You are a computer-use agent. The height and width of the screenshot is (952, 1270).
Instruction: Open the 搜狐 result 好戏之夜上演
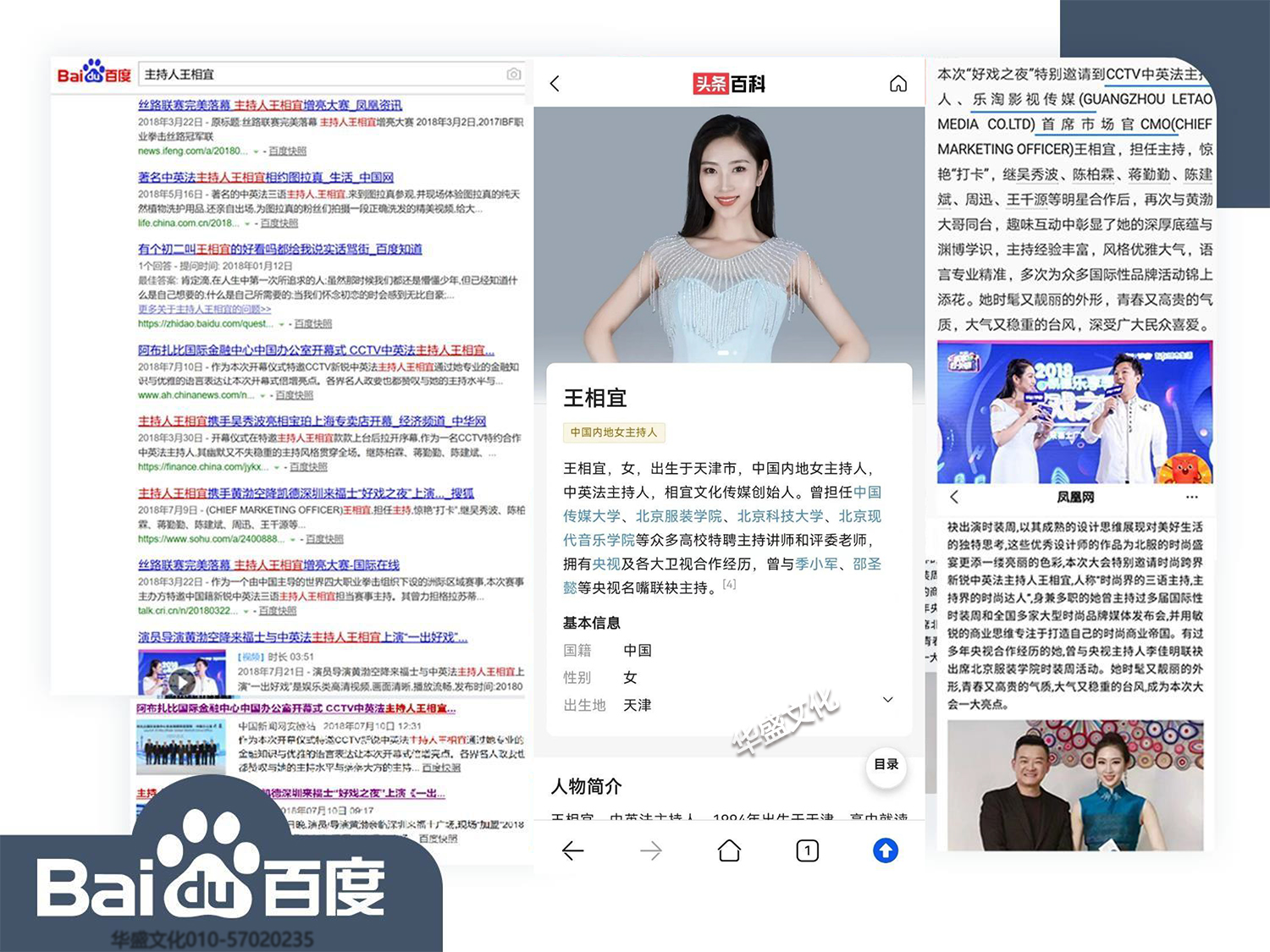[306, 493]
